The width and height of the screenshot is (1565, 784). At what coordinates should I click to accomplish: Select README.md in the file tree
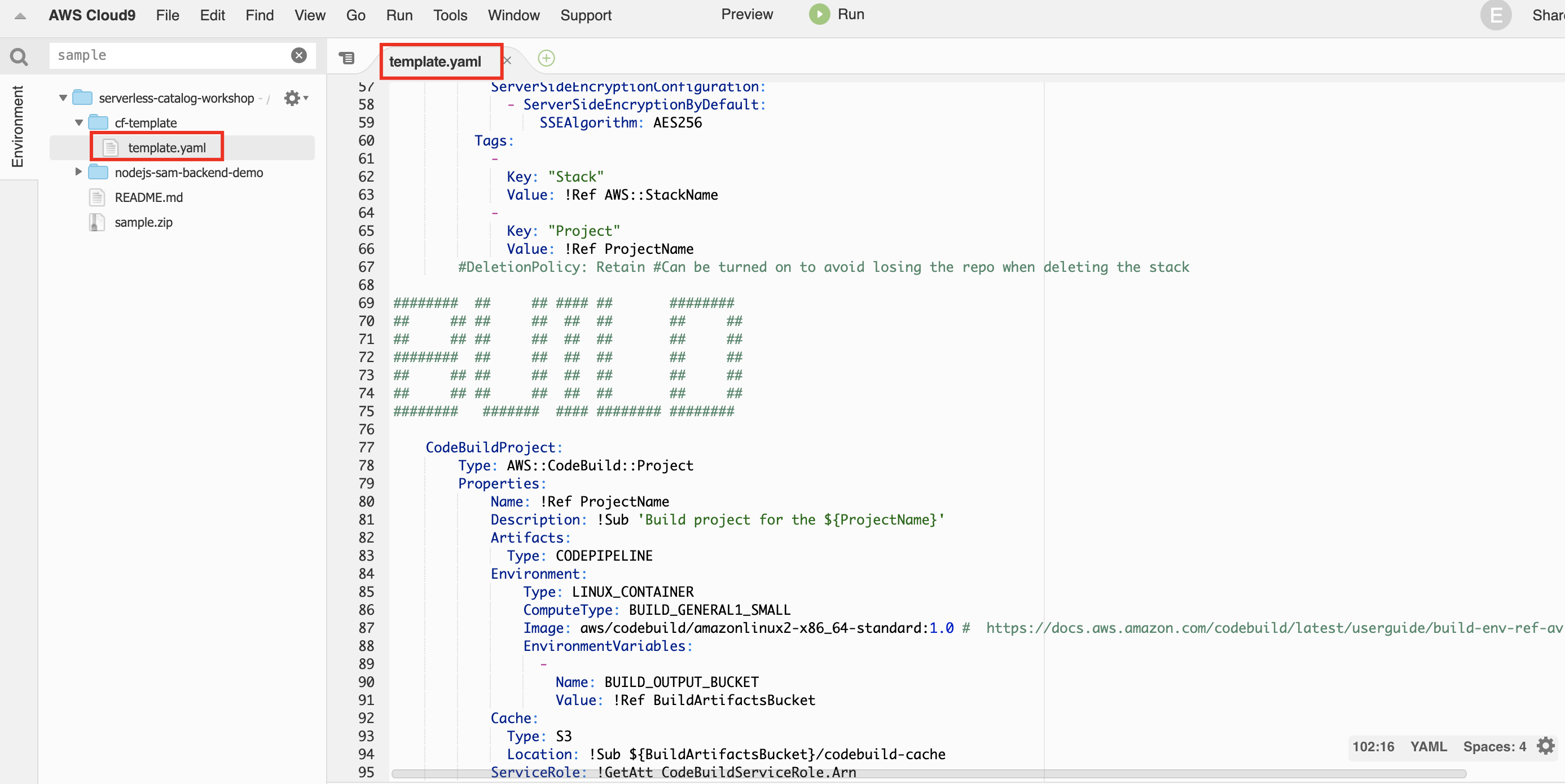coord(148,197)
